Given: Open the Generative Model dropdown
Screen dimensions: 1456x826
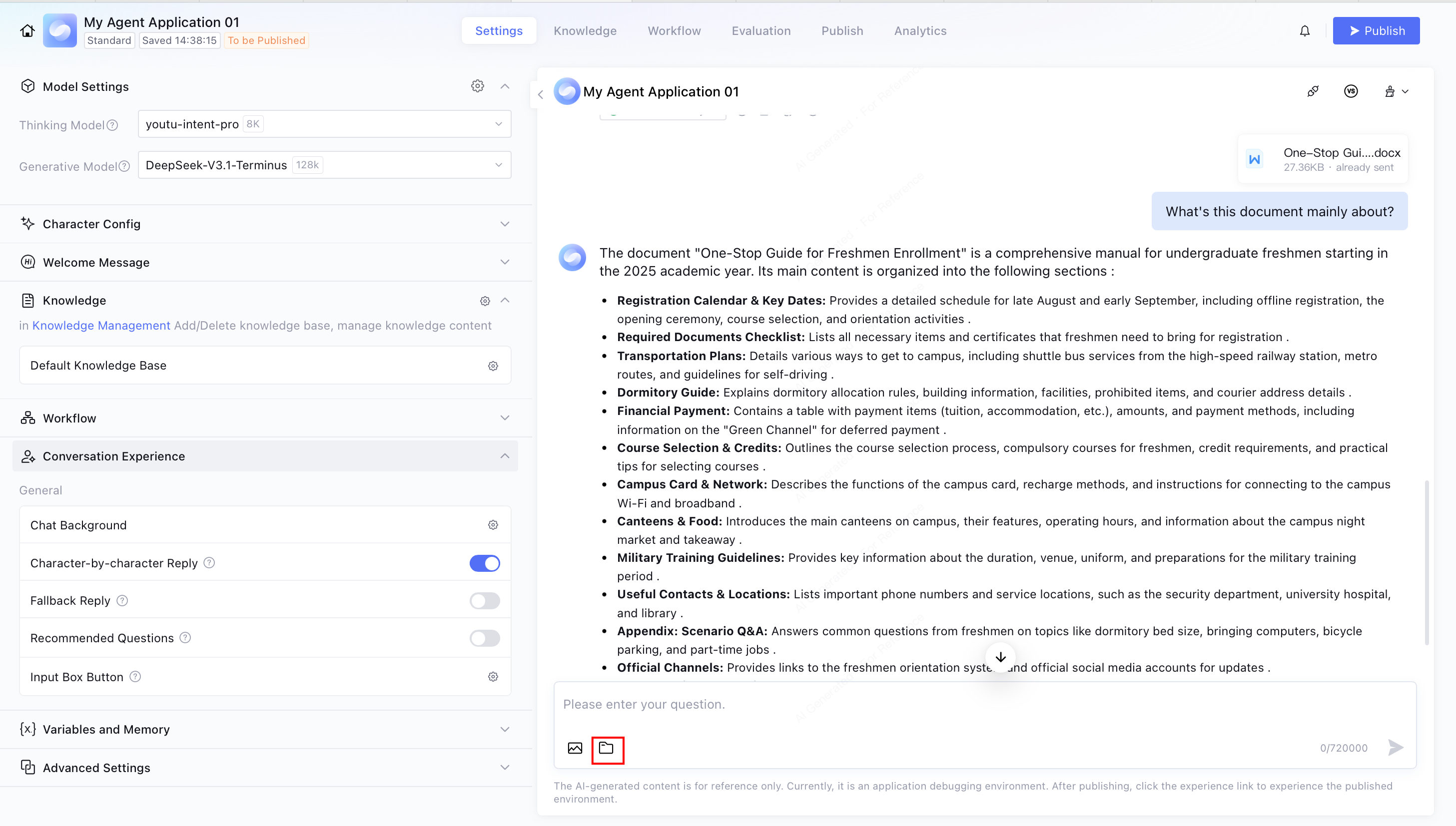Looking at the screenshot, I should pos(324,165).
